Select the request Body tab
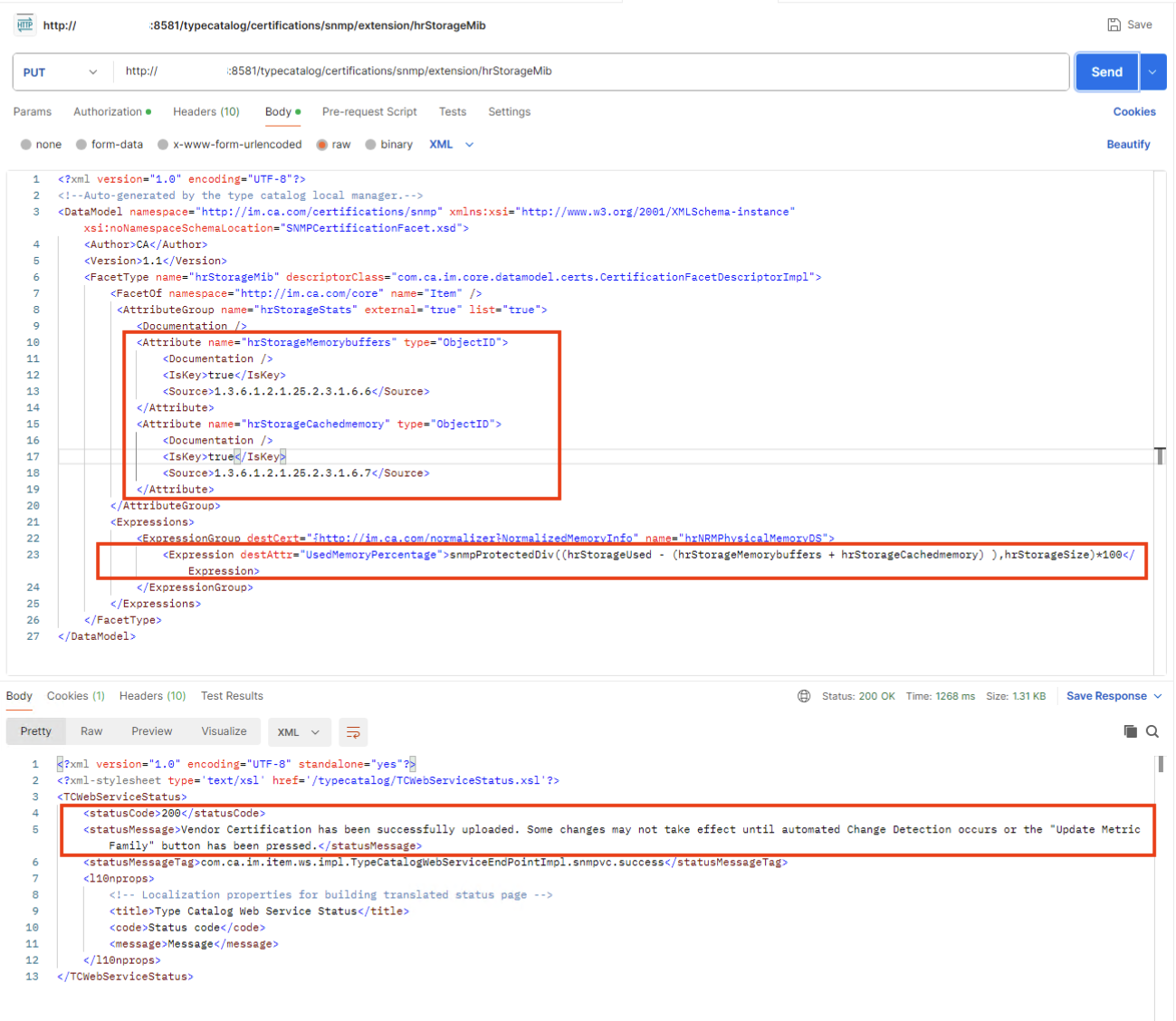The width and height of the screenshot is (1176, 1021). 282,112
